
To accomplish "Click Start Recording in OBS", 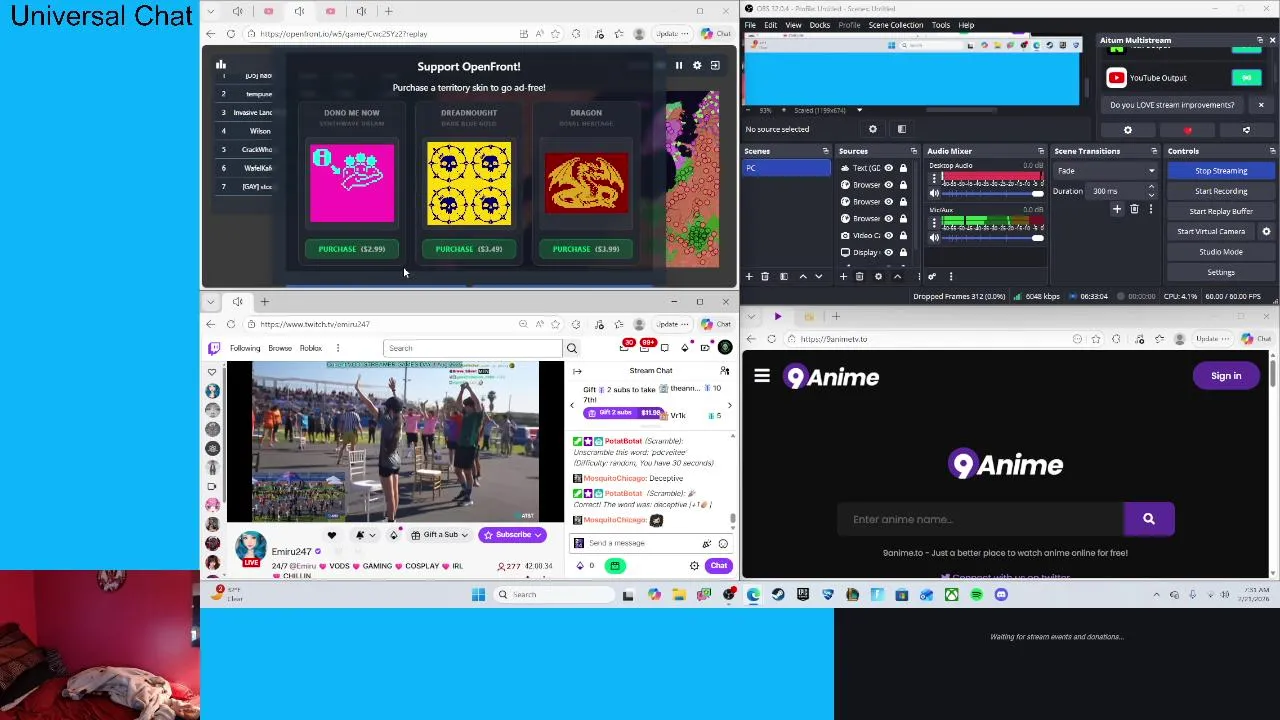I will [x=1221, y=191].
